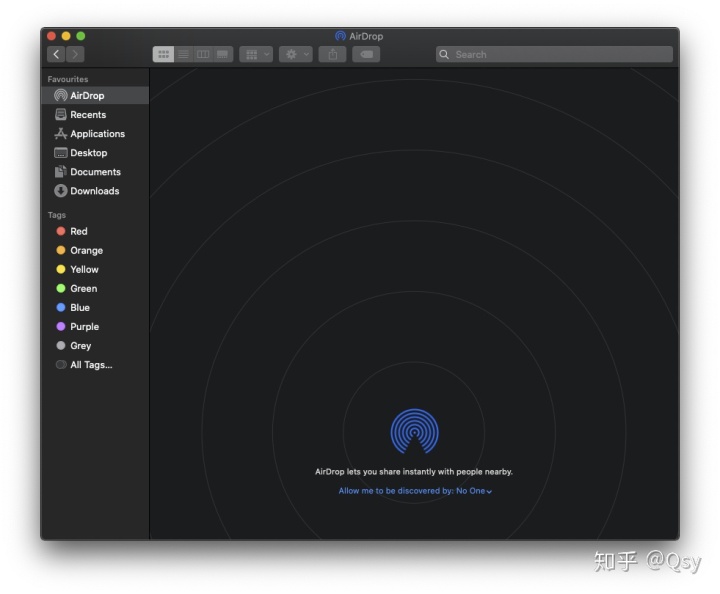Go forward with the right chevron button
Viewport: 720px width, 594px height.
(75, 54)
